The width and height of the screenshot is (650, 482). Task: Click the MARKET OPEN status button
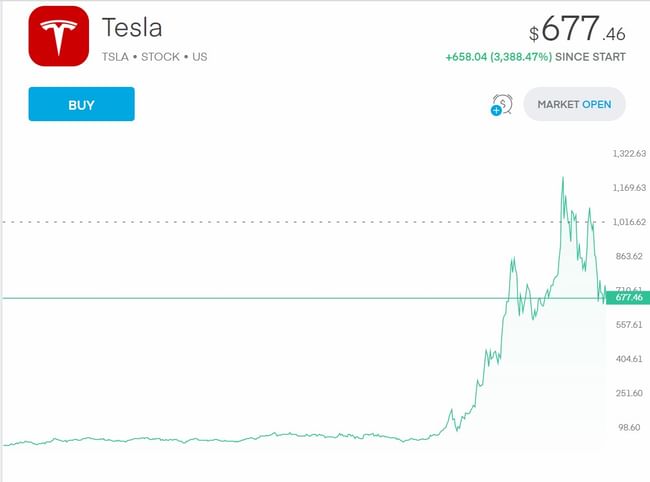[x=575, y=104]
